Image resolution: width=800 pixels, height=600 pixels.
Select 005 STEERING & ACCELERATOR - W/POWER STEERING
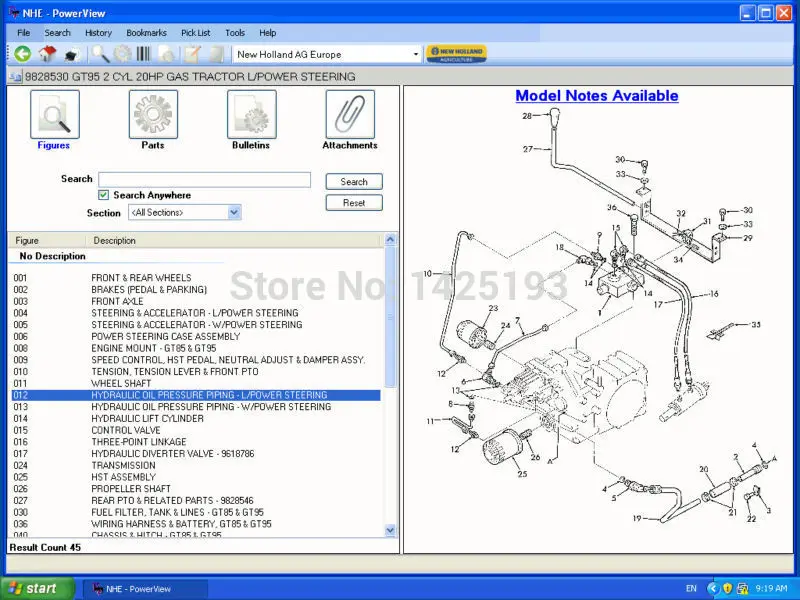(196, 324)
